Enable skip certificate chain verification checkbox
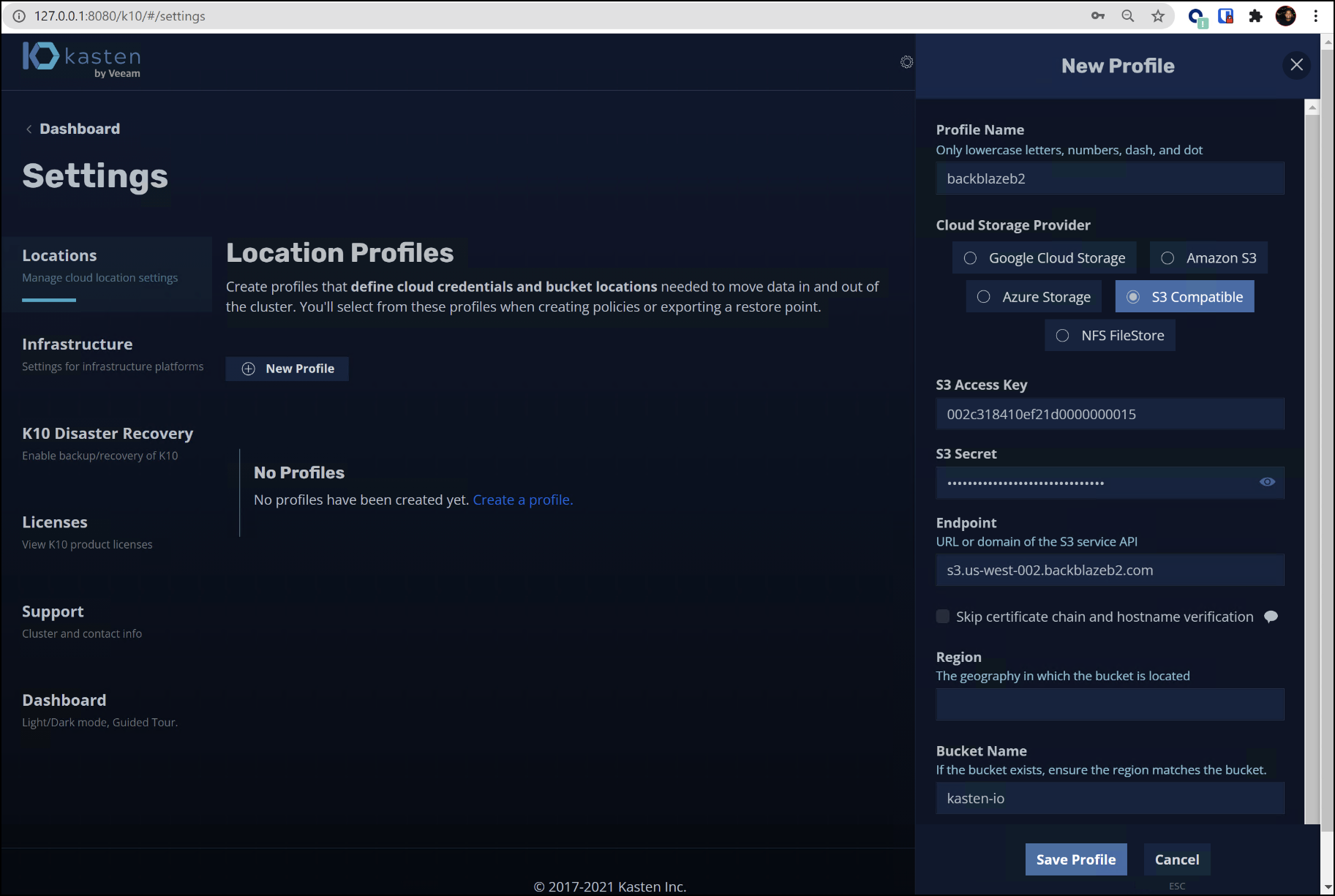Viewport: 1335px width, 896px height. 943,617
